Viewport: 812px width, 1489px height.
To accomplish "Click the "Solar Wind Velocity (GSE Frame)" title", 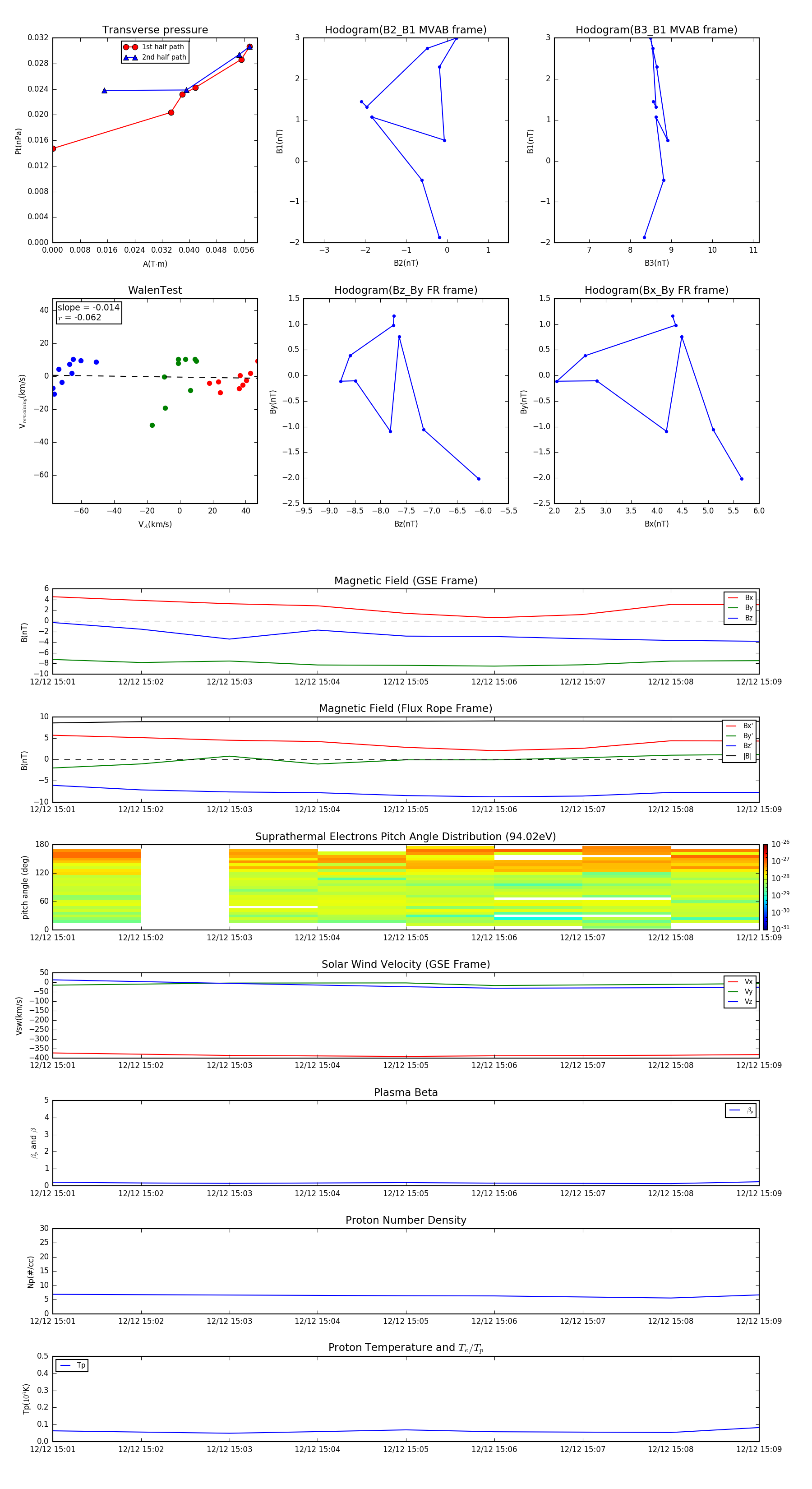I will (x=406, y=964).
